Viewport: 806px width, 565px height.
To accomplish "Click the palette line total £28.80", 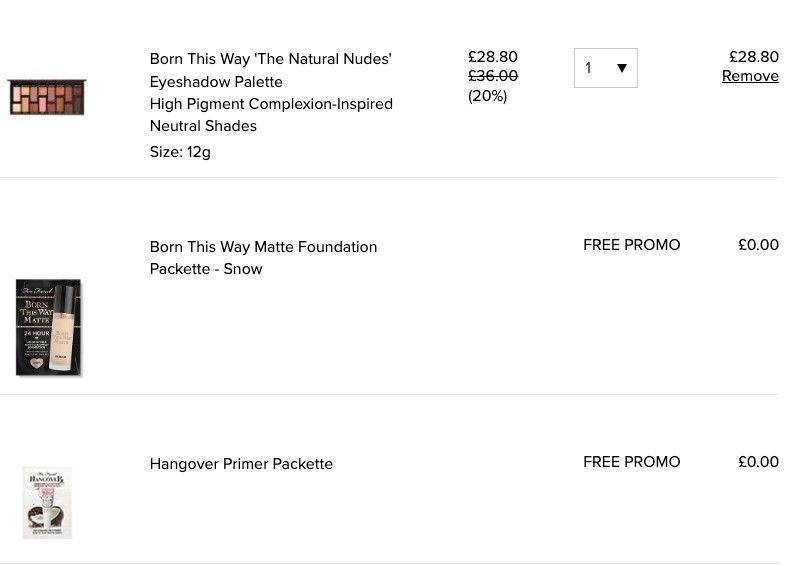I will (754, 57).
